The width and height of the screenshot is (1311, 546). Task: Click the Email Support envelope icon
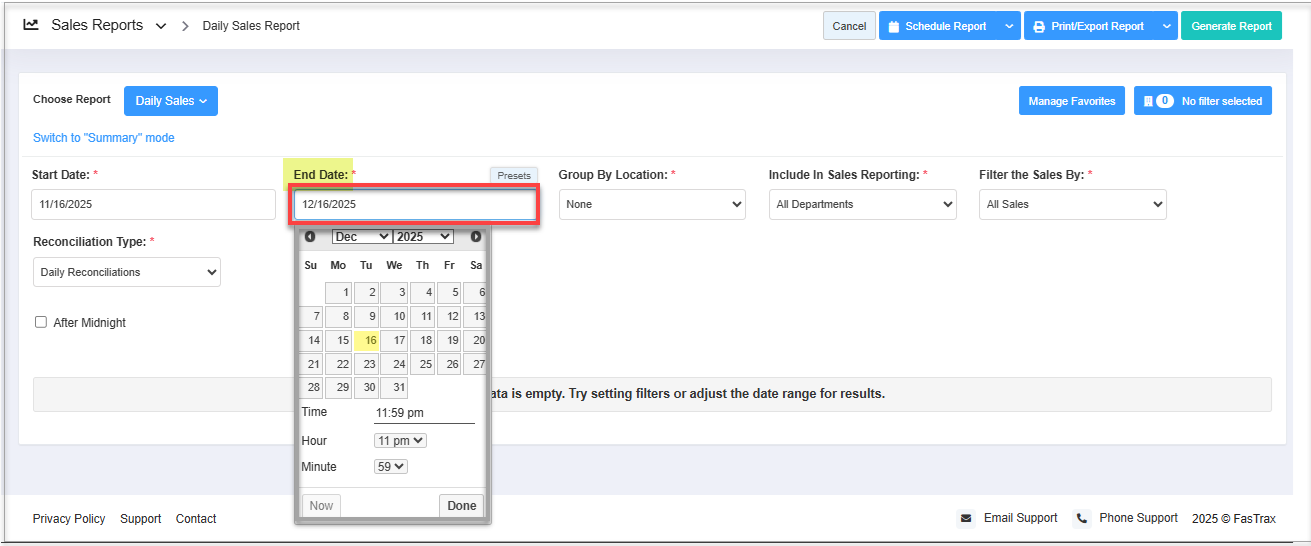(966, 518)
